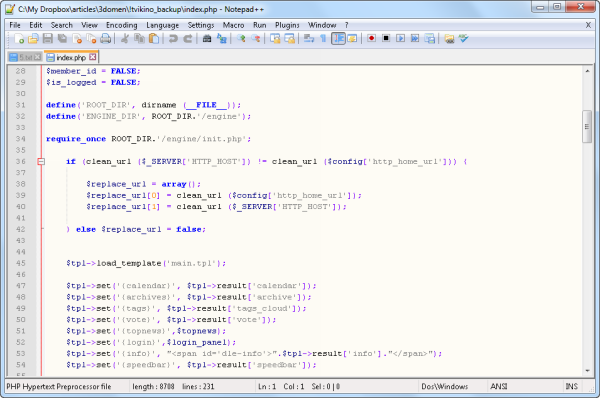Cut selection with scissors icon
This screenshot has width=600, height=398.
pos(124,38)
